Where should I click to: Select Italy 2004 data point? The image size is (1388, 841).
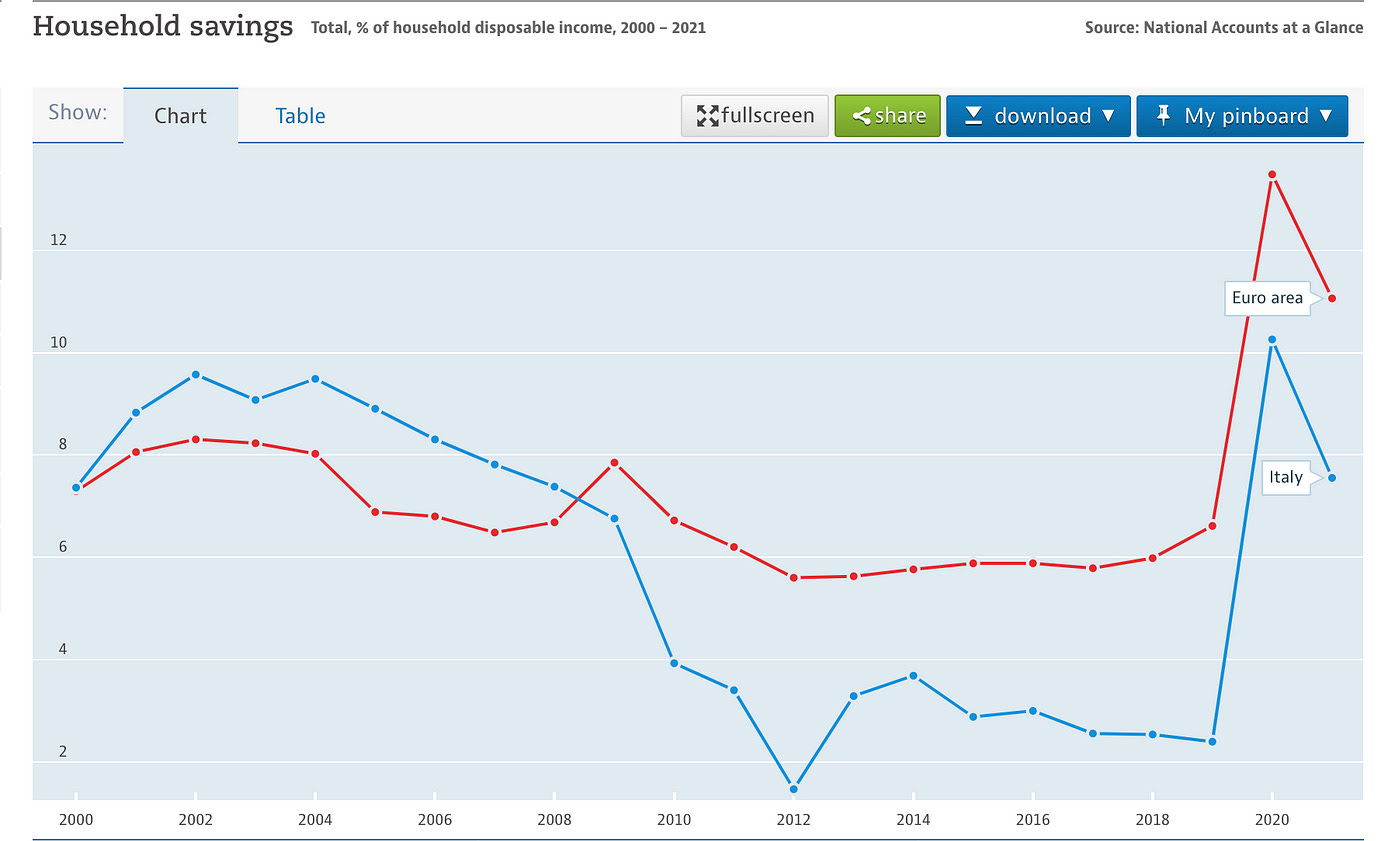click(315, 379)
